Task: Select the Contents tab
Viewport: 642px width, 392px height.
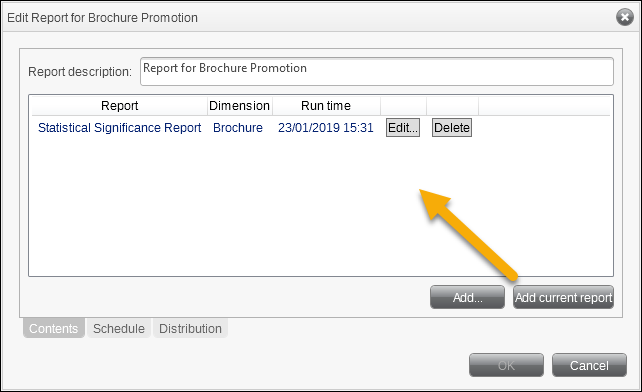Action: point(54,329)
